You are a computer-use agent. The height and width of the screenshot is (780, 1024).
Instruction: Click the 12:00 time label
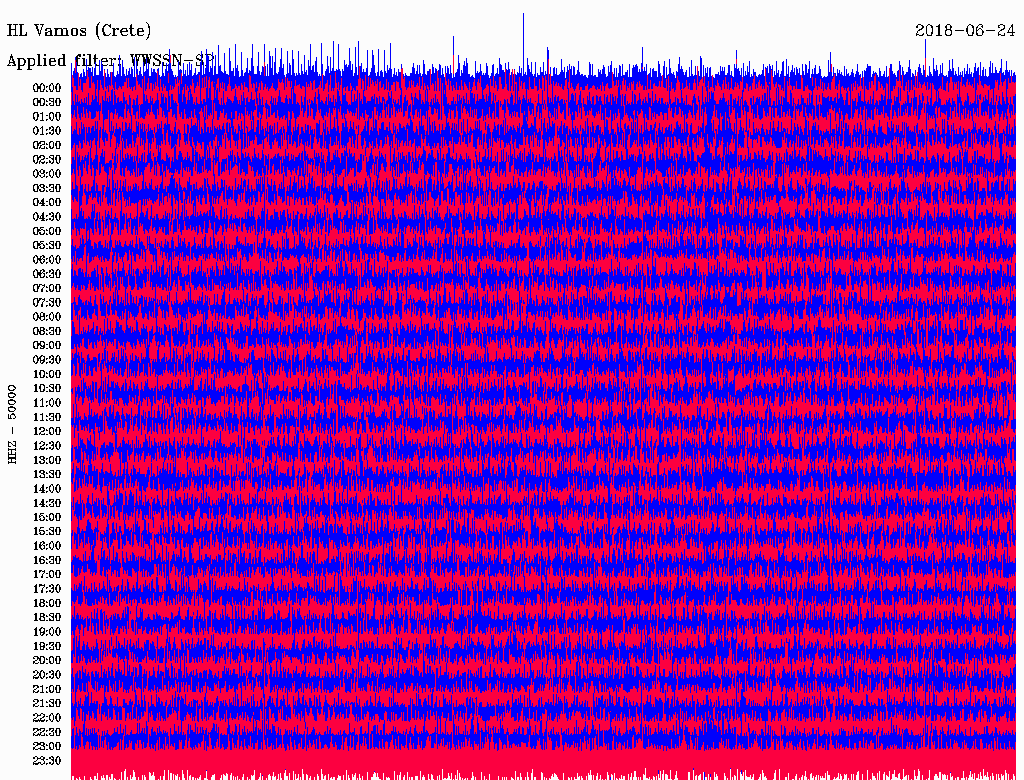tap(47, 432)
